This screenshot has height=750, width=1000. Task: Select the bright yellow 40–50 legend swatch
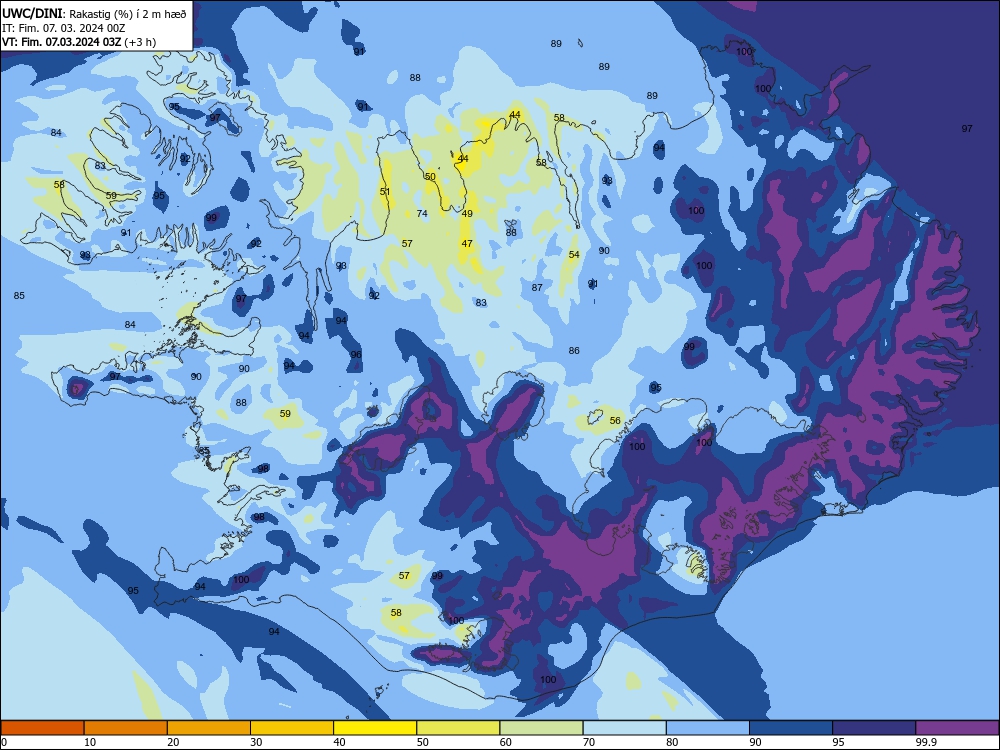pyautogui.click(x=375, y=728)
